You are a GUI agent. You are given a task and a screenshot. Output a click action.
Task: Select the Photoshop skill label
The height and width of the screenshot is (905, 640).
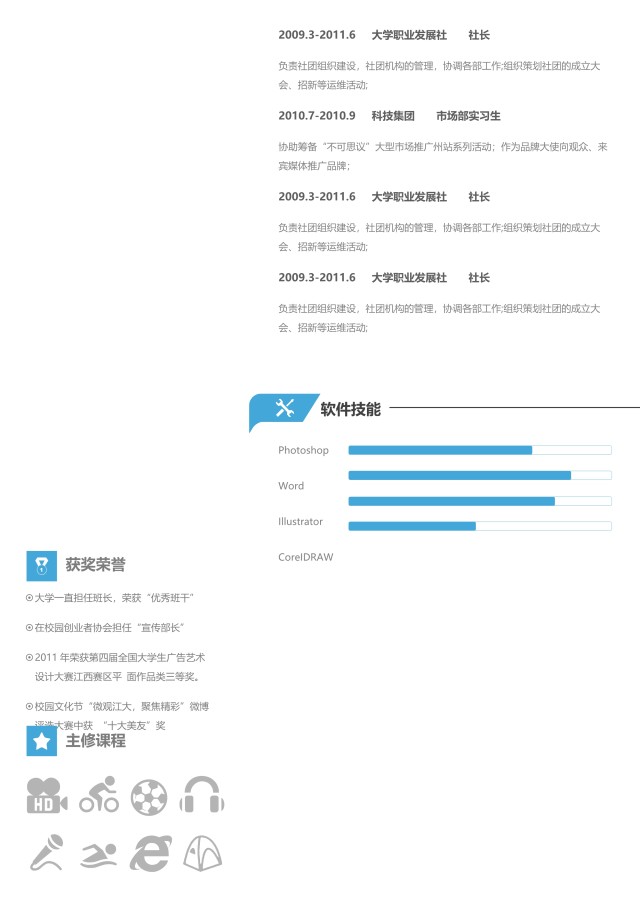click(x=303, y=450)
